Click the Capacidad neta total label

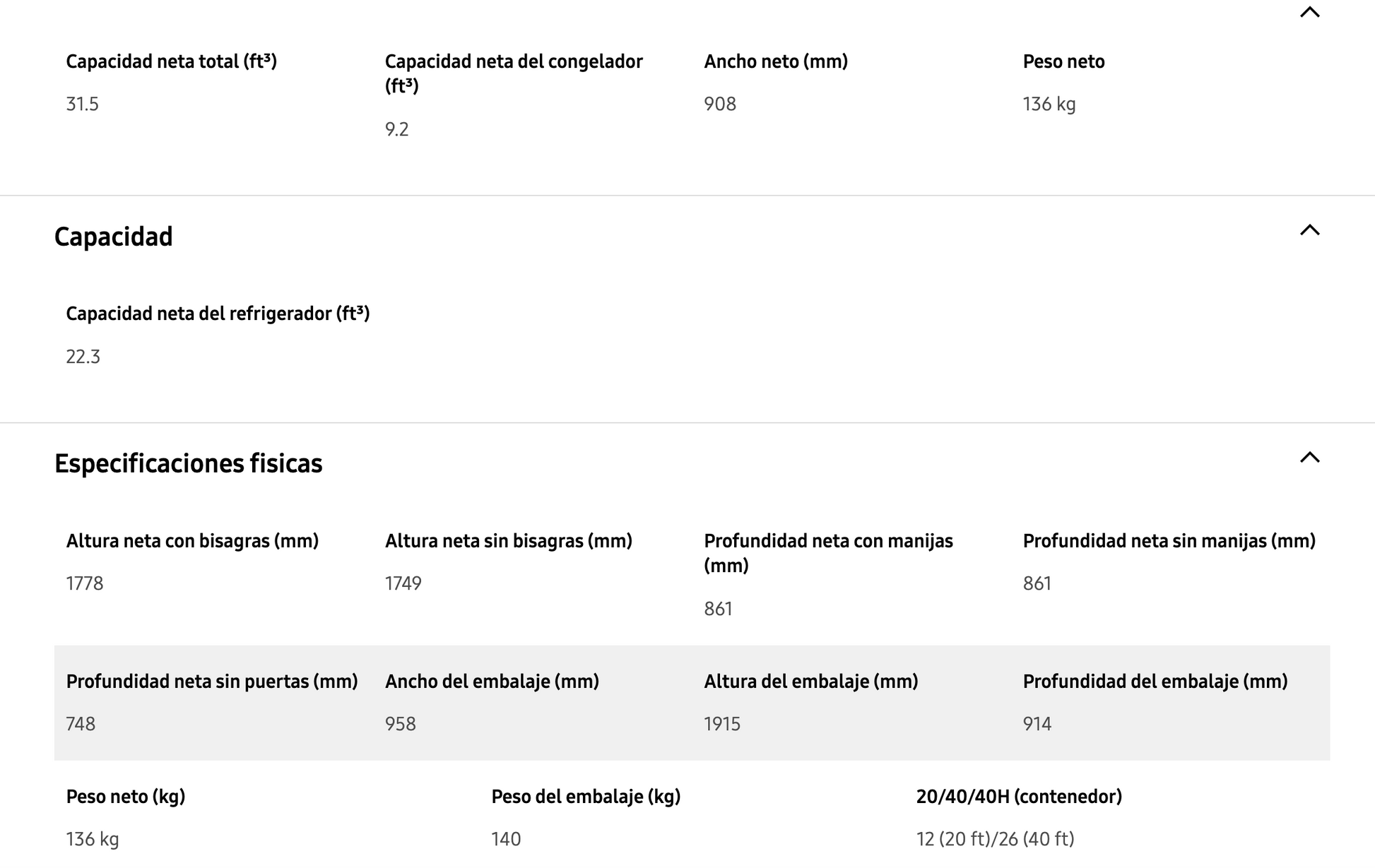tap(171, 61)
